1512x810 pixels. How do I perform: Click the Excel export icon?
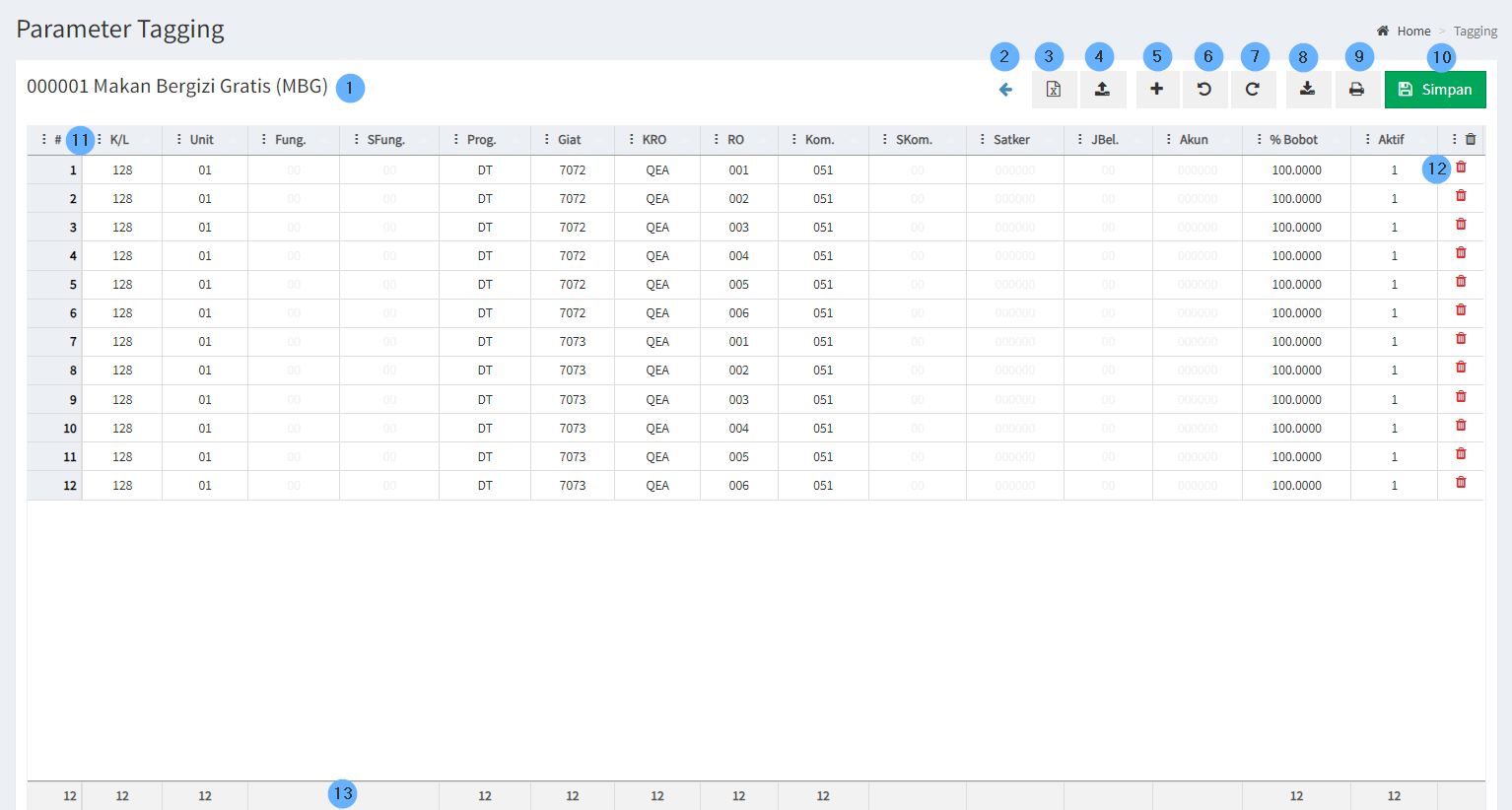tap(1054, 90)
